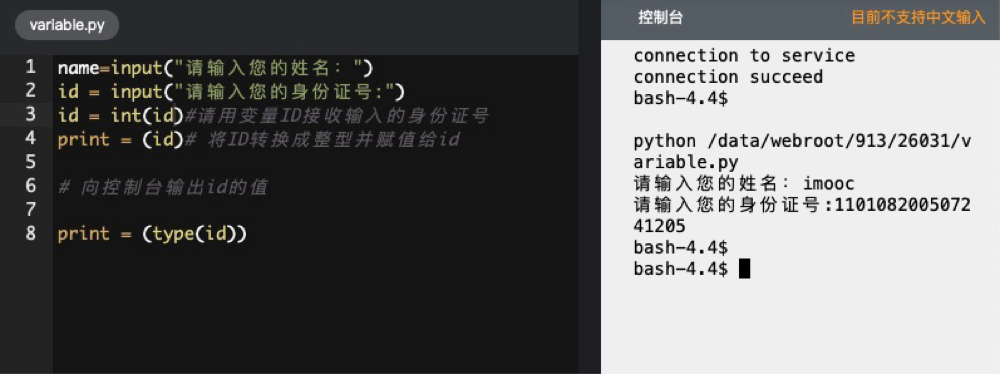Click line number 2 in the gutter
This screenshot has width=1001, height=374.
(30, 91)
